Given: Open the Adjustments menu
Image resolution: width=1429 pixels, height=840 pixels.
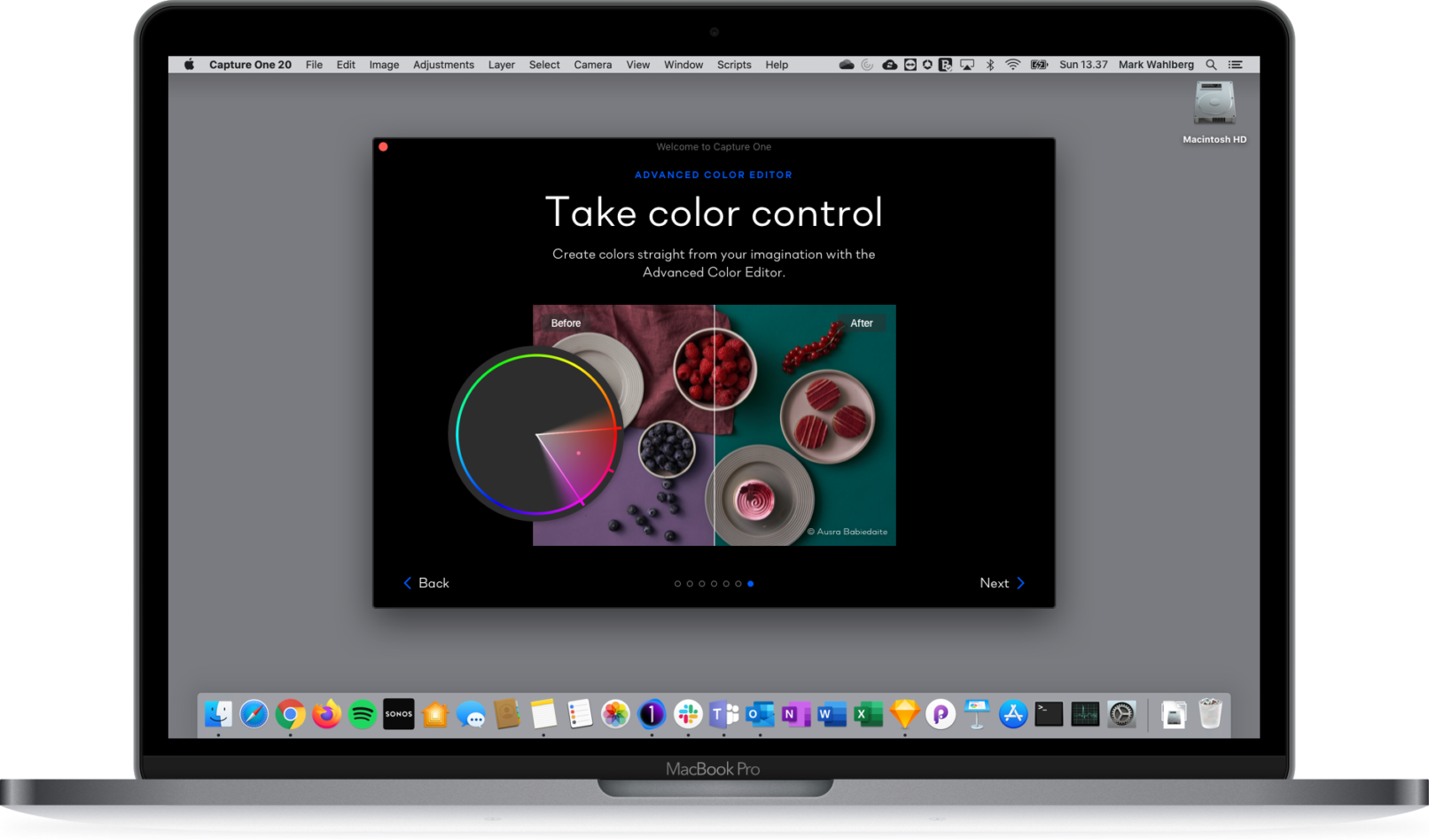Looking at the screenshot, I should pos(443,64).
